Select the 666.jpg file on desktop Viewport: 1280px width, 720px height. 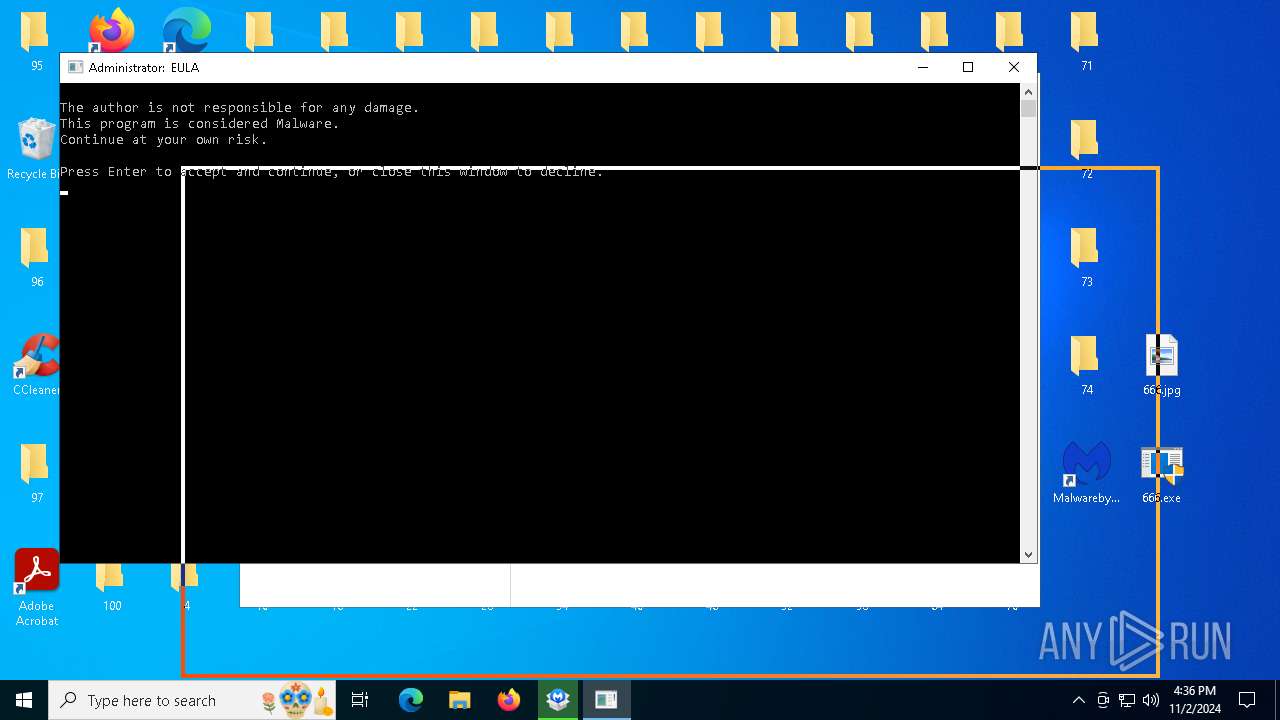[1161, 365]
